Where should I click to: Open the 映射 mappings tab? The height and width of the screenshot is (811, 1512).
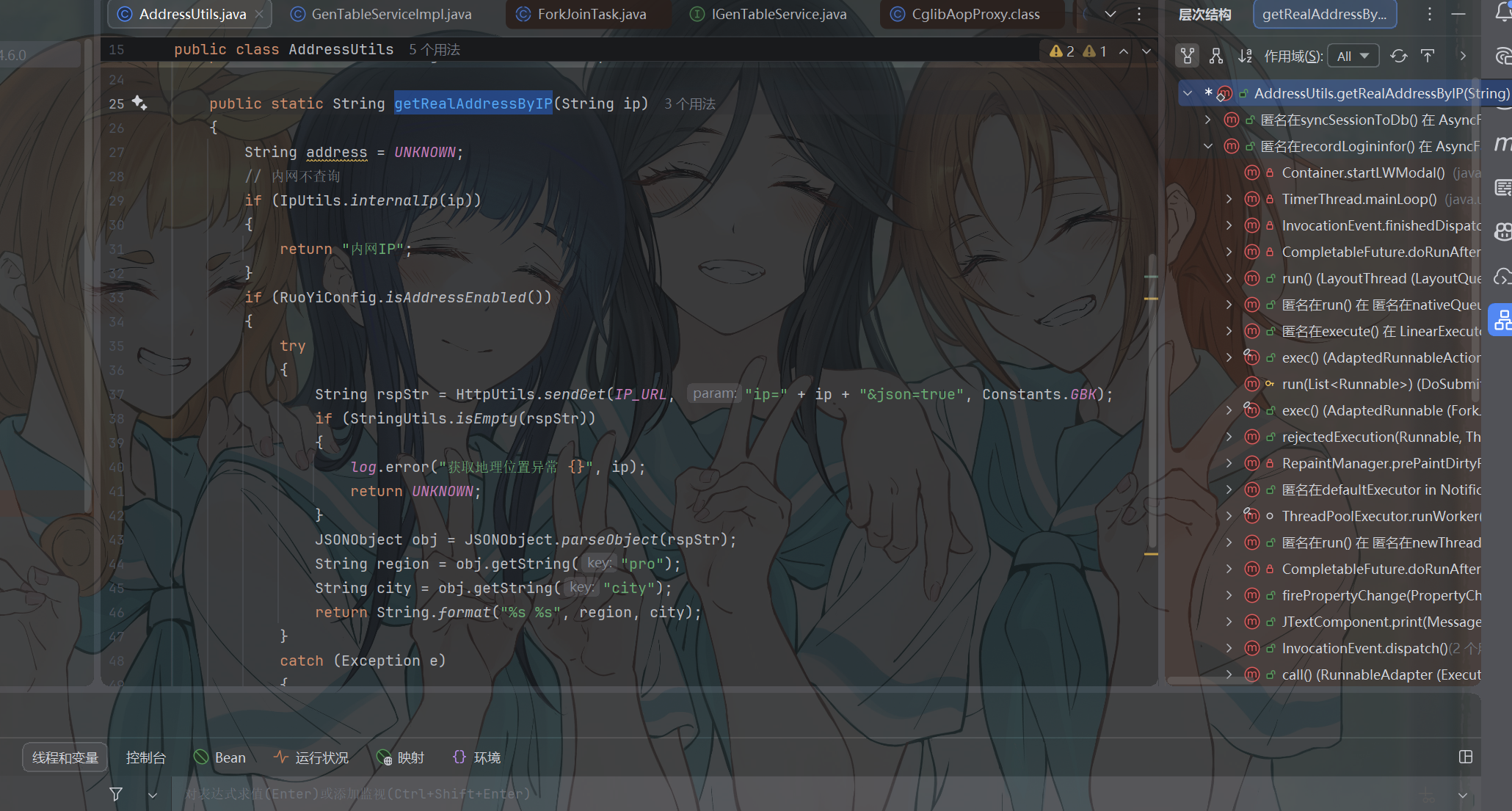(x=401, y=757)
